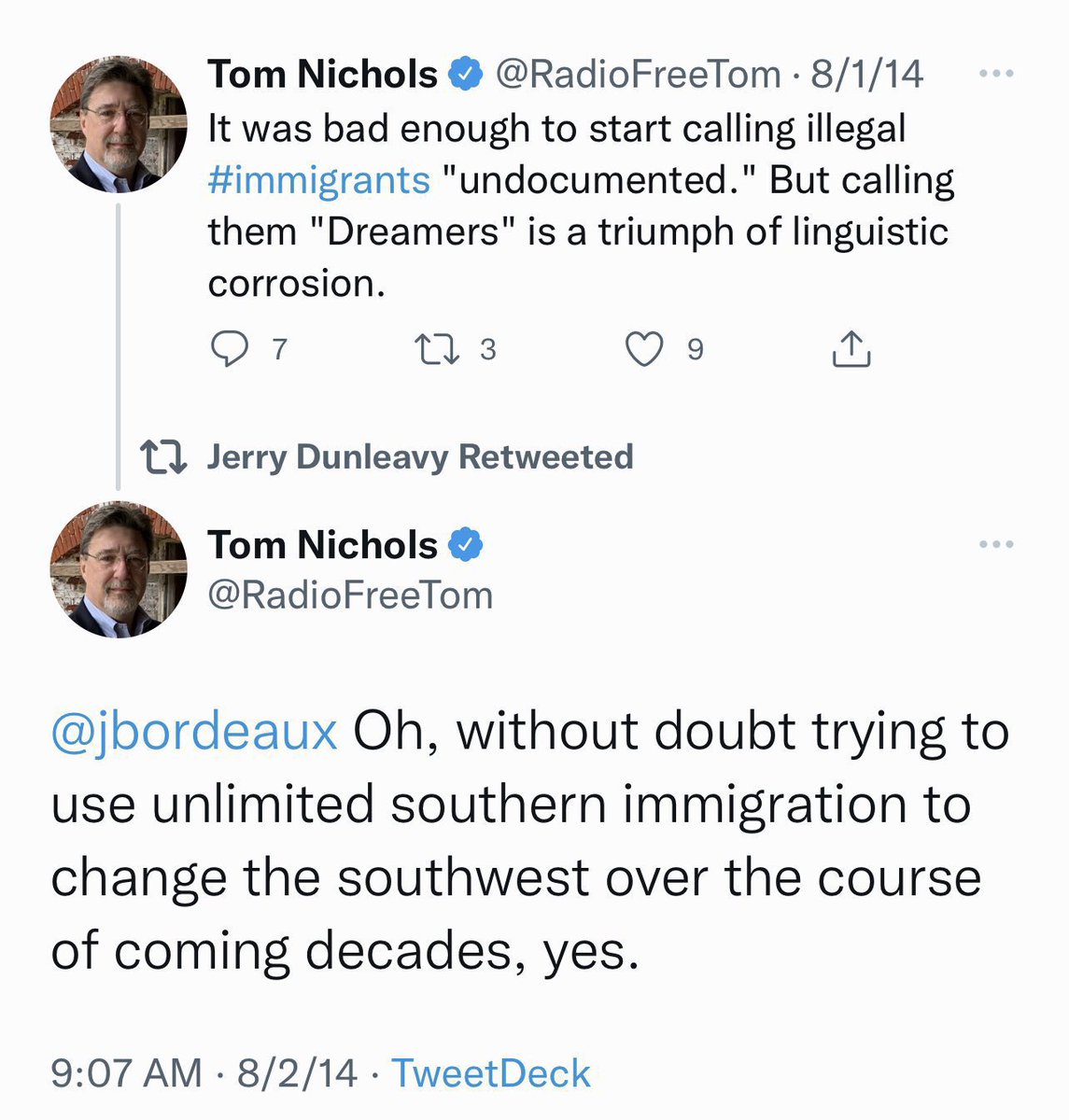Click the 8/1/14 date of first tweet

click(x=866, y=74)
